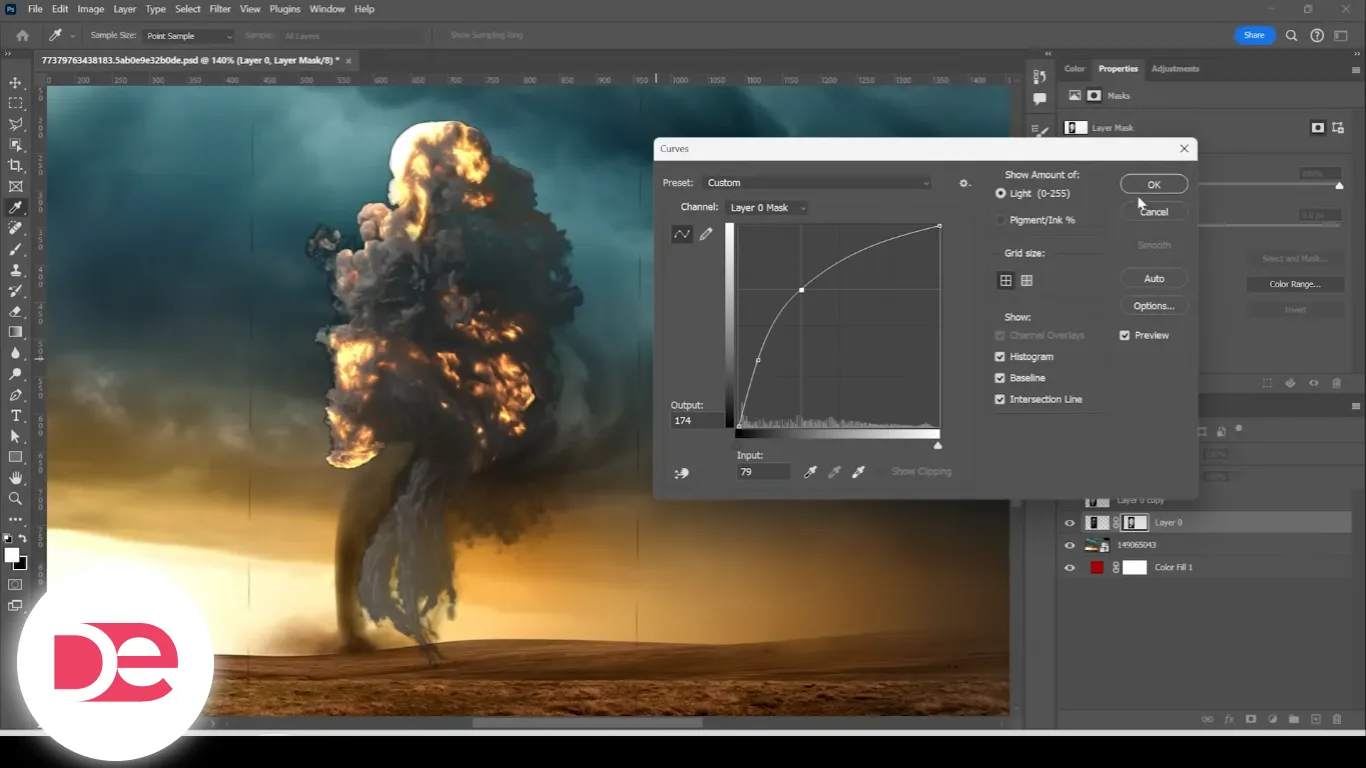Select the Eyedropper tool in left toolbar
The width and height of the screenshot is (1366, 768).
[15, 207]
